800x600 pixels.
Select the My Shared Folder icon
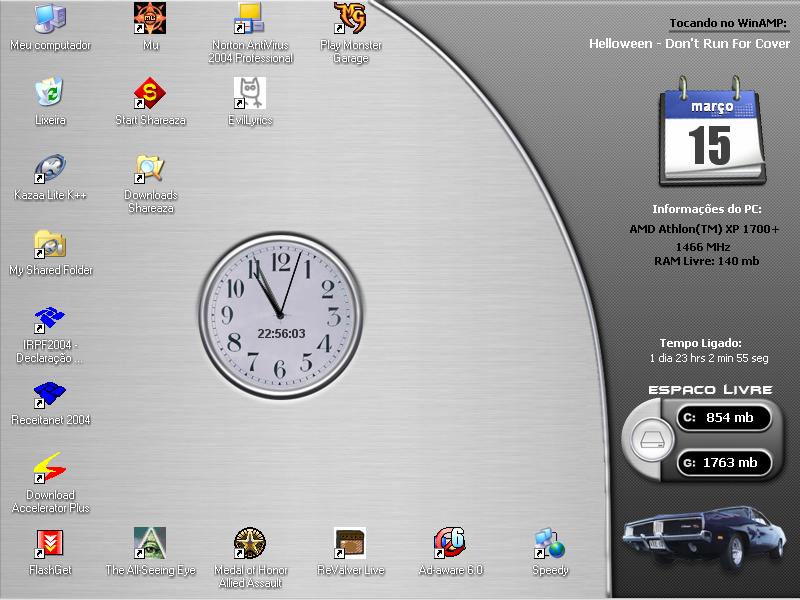(x=50, y=243)
